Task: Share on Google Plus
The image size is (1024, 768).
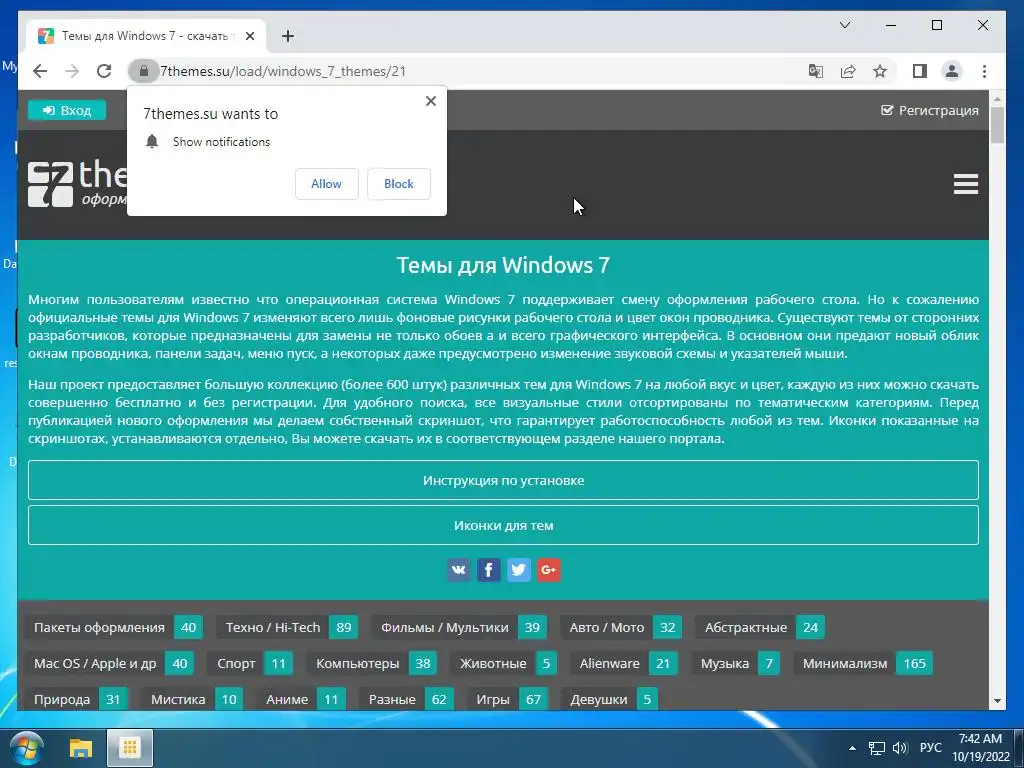Action: (x=549, y=570)
